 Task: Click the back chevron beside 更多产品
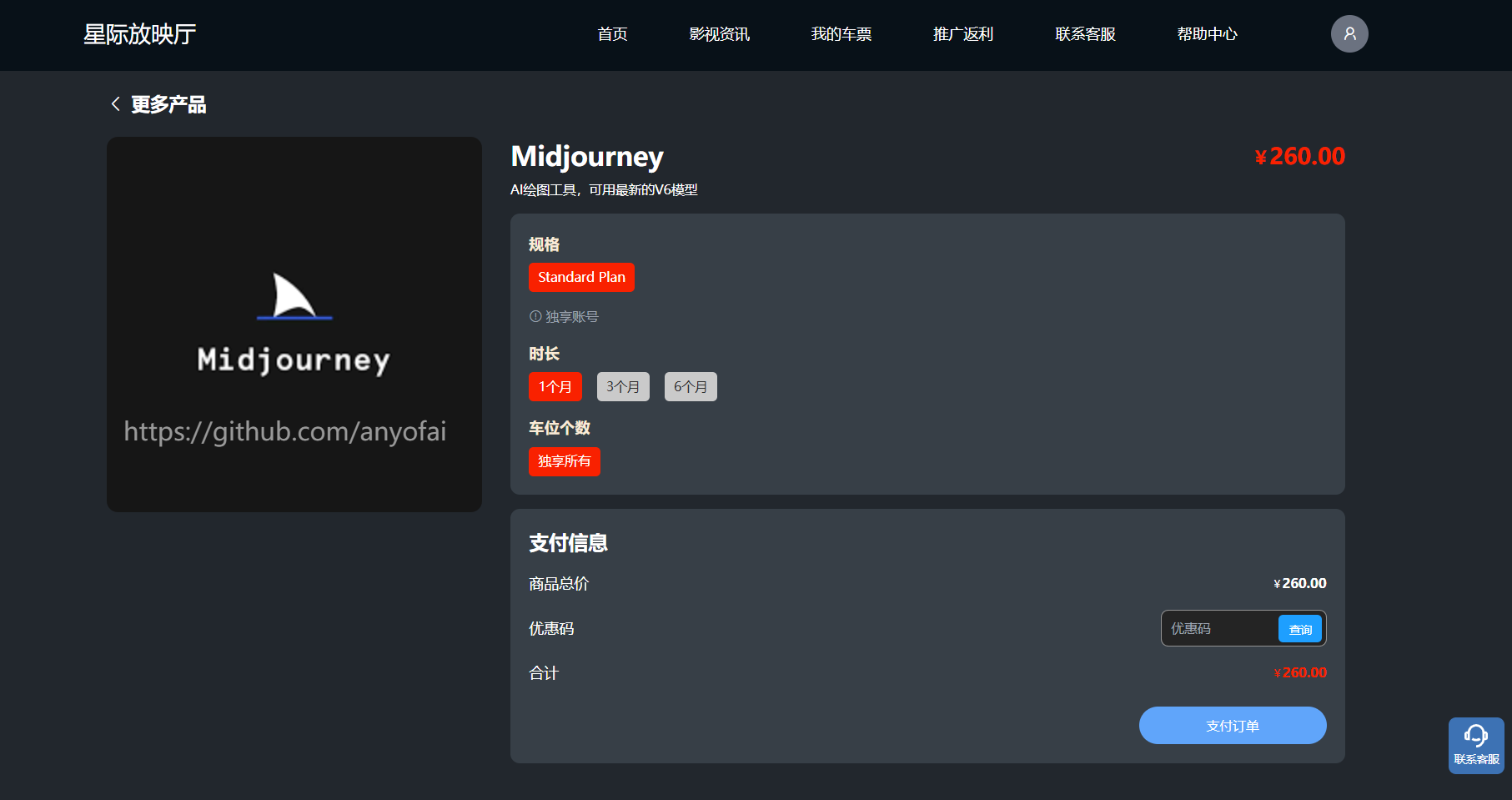click(116, 104)
